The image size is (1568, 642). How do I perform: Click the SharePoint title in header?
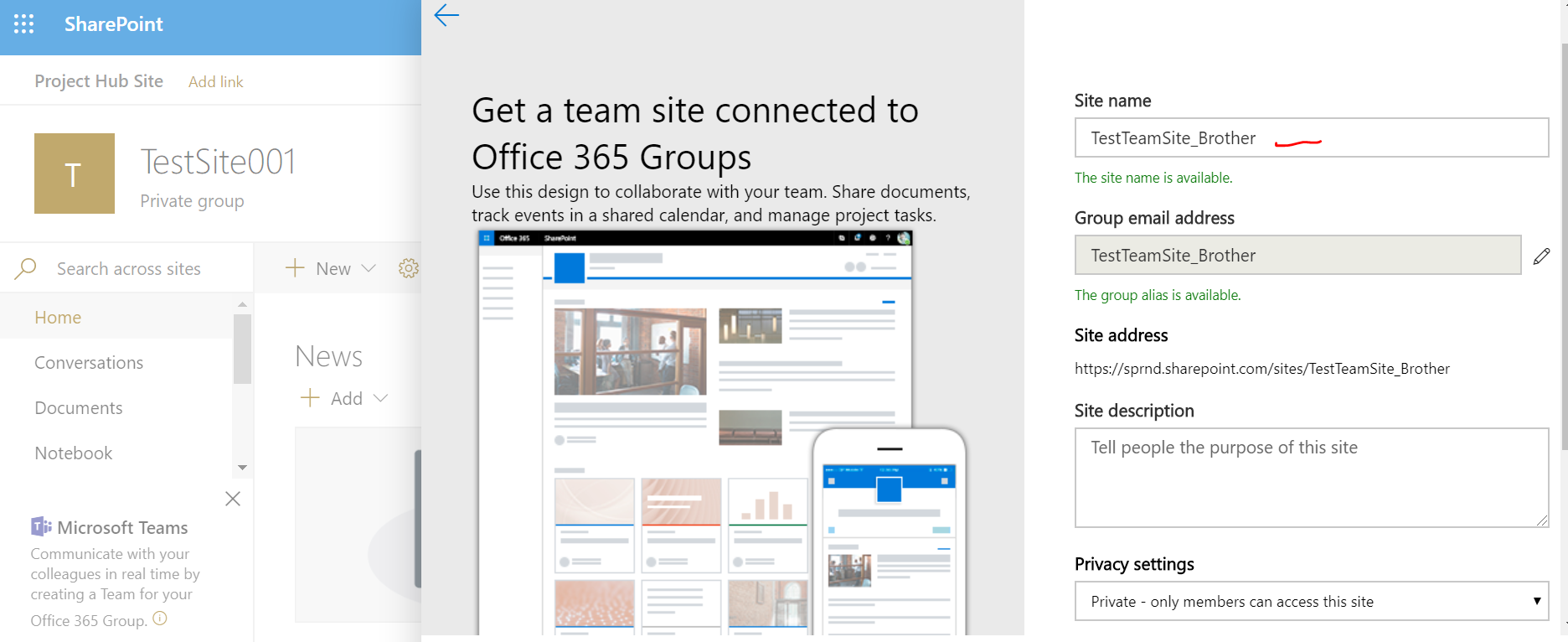tap(114, 24)
